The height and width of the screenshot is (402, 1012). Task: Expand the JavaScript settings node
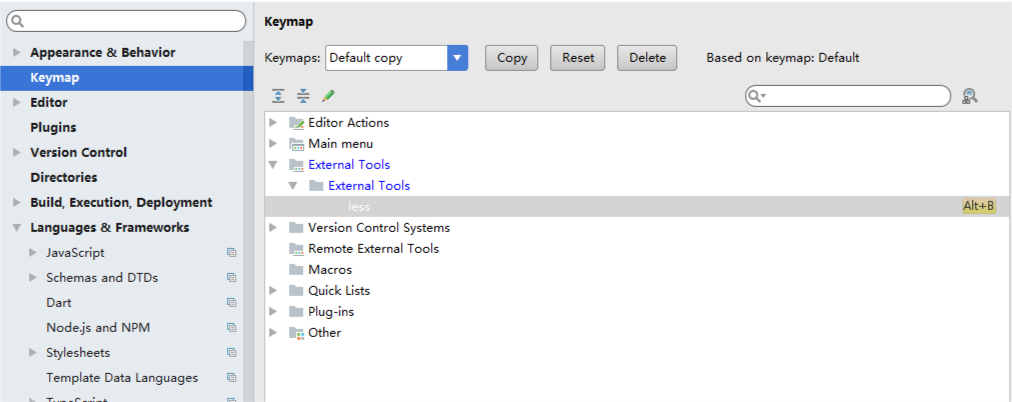click(33, 253)
